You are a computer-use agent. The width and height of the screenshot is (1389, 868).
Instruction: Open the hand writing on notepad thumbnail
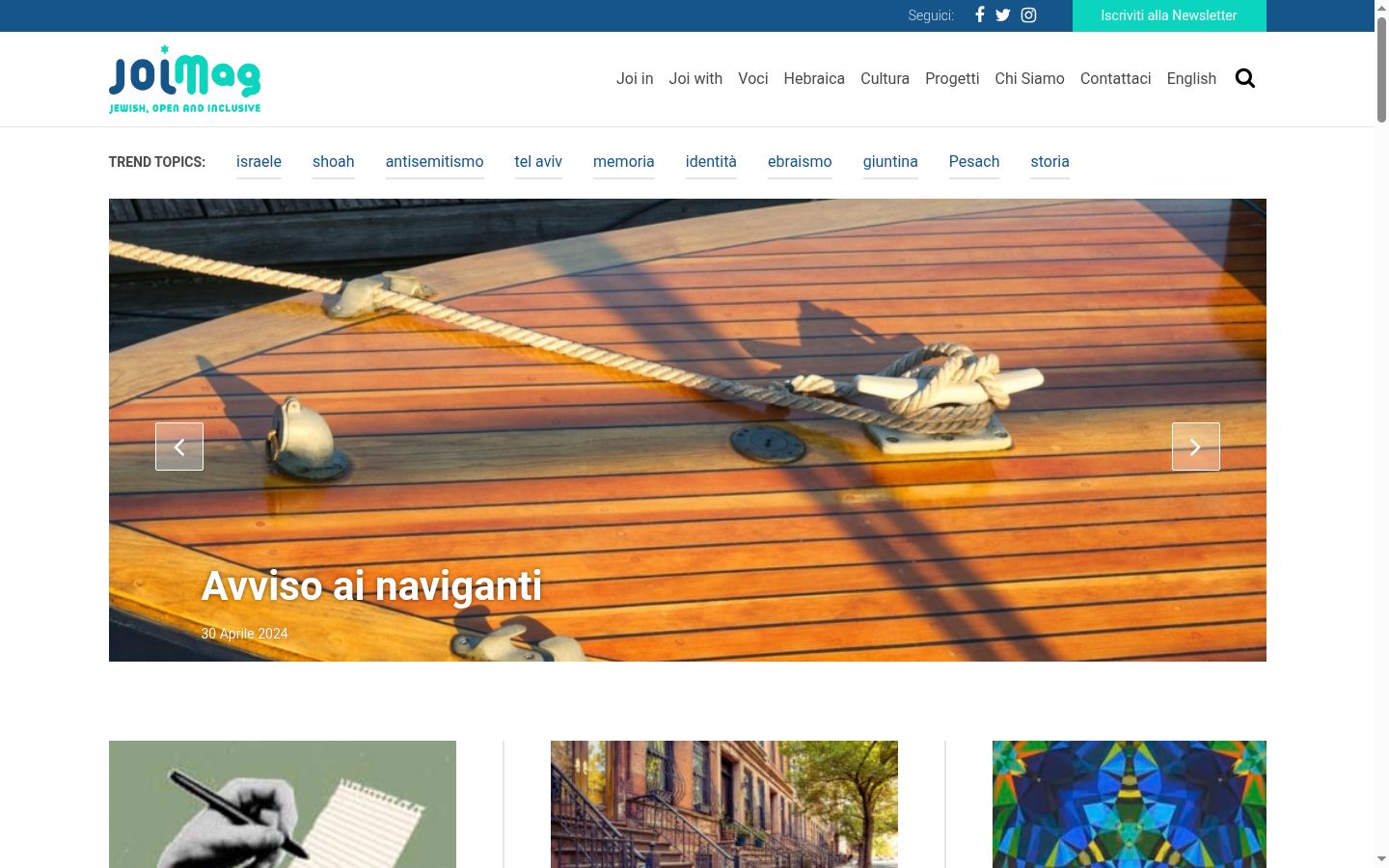[283, 804]
